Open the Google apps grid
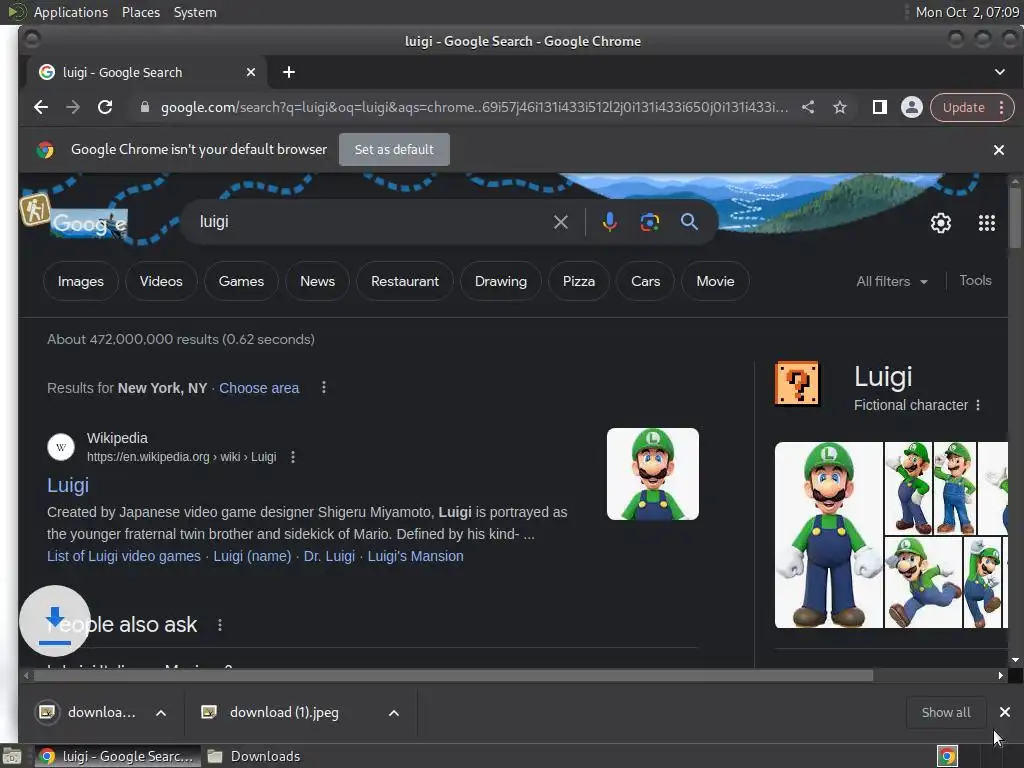 tap(987, 223)
